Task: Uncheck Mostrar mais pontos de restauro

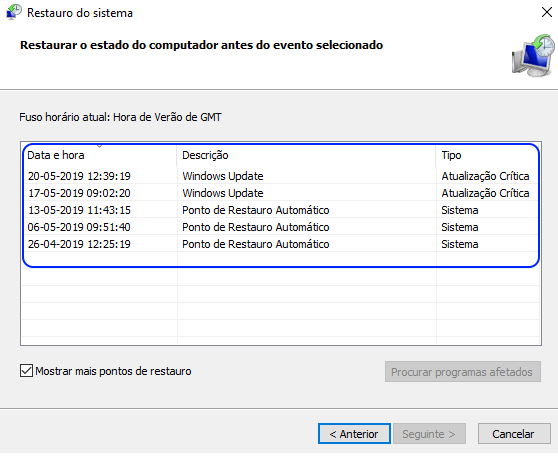Action: coord(26,371)
